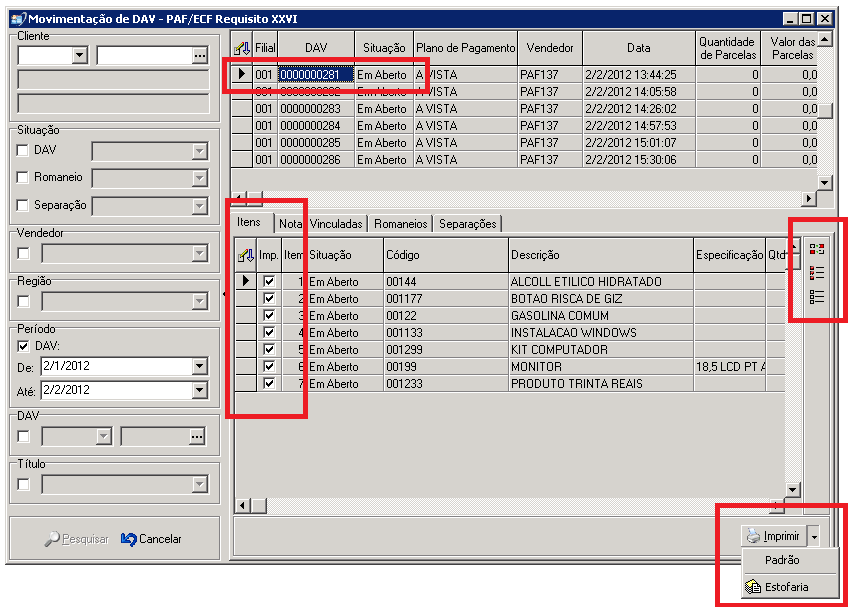Click the Imprimir button
This screenshot has width=848, height=607.
774,536
